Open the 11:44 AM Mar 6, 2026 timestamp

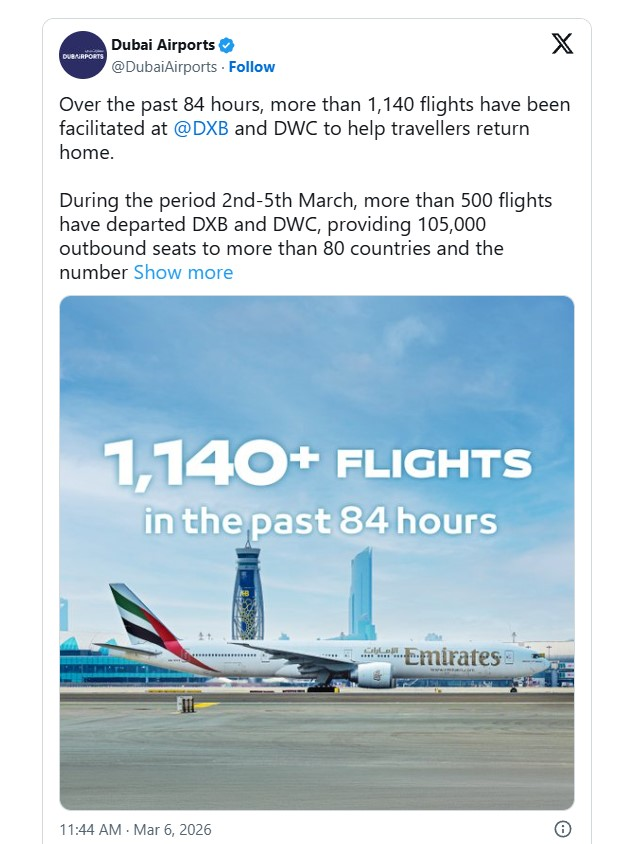click(x=135, y=830)
